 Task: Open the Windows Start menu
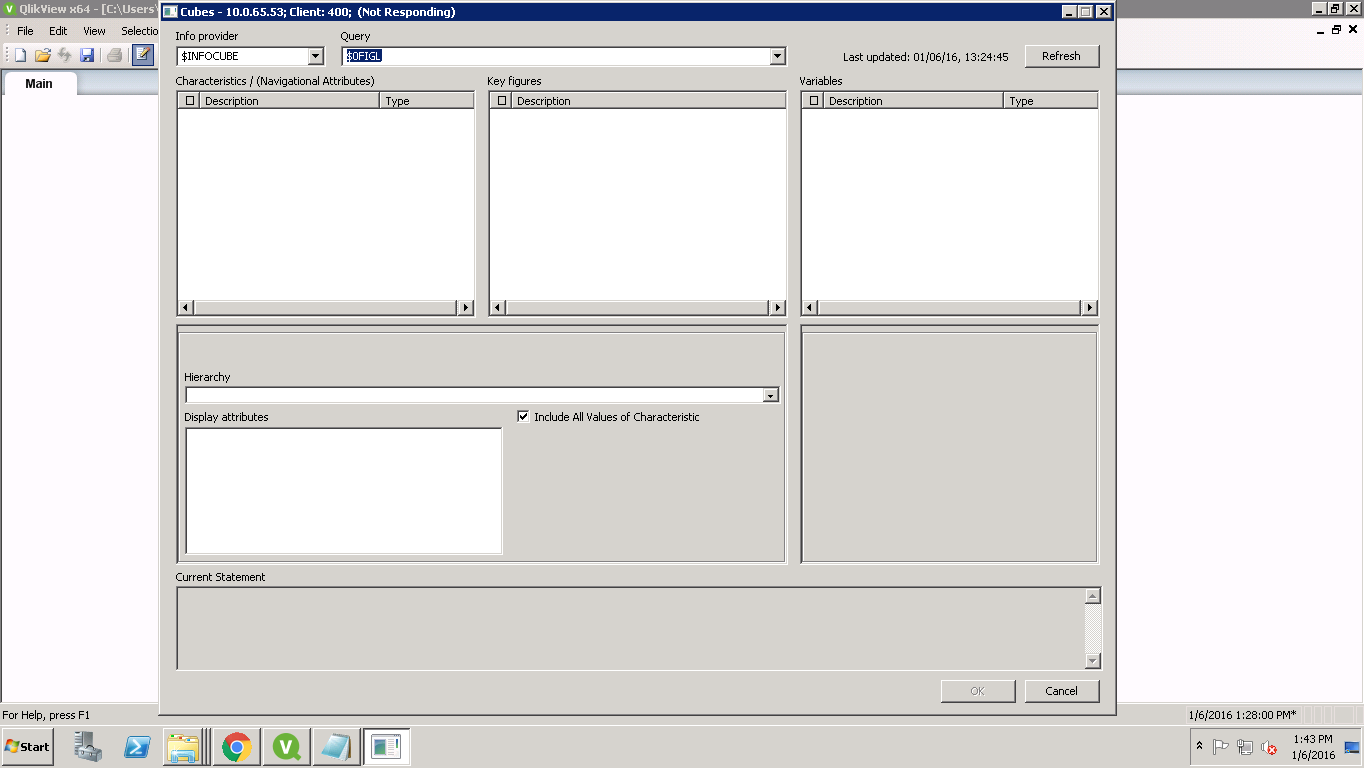point(28,747)
